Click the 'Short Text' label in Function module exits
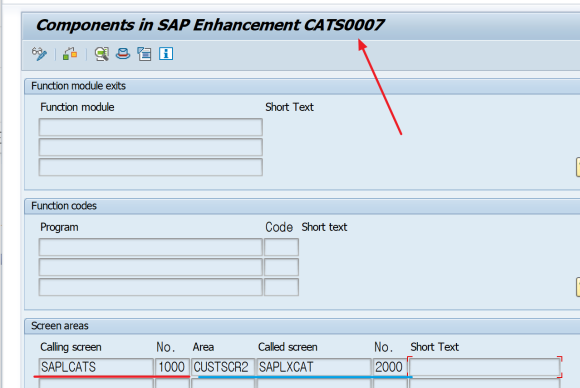The height and width of the screenshot is (388, 580). pos(289,107)
